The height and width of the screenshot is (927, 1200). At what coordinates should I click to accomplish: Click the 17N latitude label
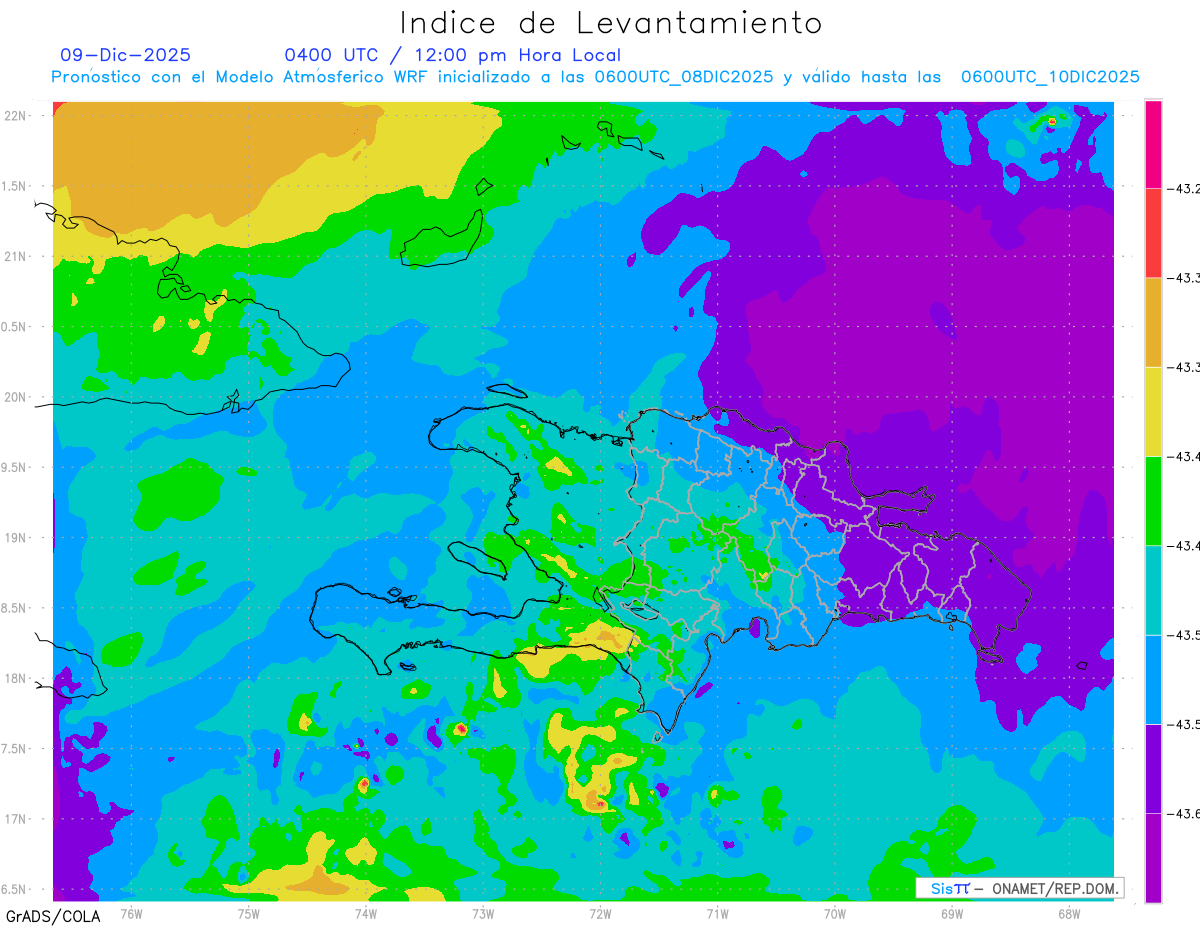(x=17, y=819)
